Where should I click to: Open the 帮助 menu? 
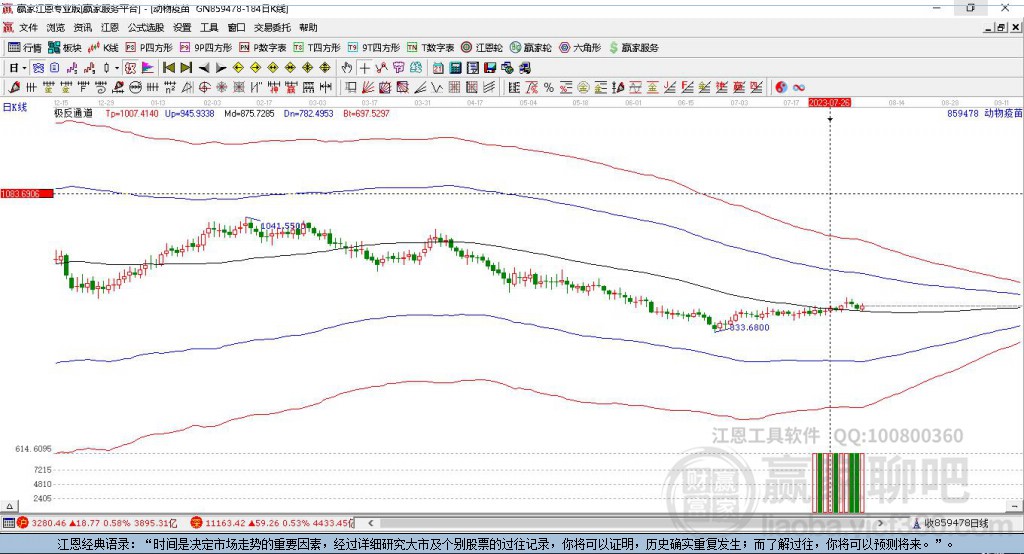tap(308, 27)
